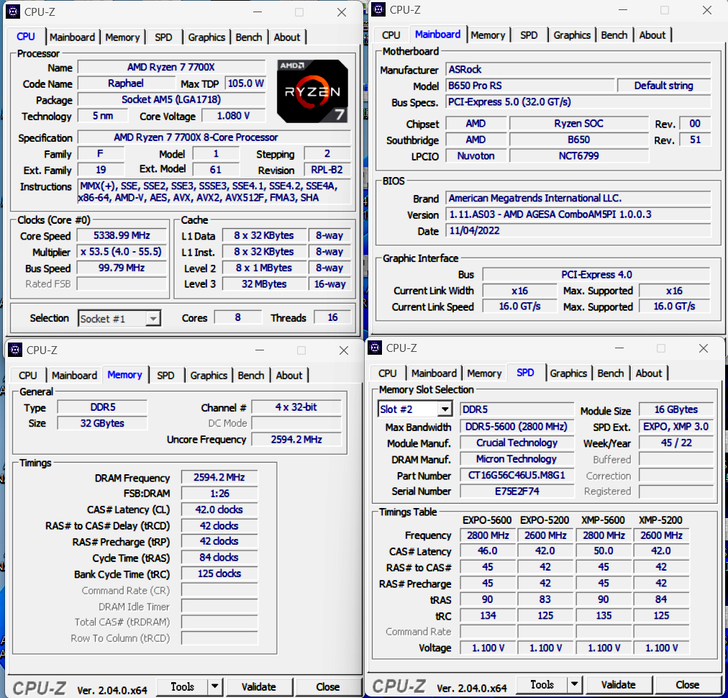
Task: Click the Part Number CT16G56C46U5.M8G1
Action: tap(516, 475)
